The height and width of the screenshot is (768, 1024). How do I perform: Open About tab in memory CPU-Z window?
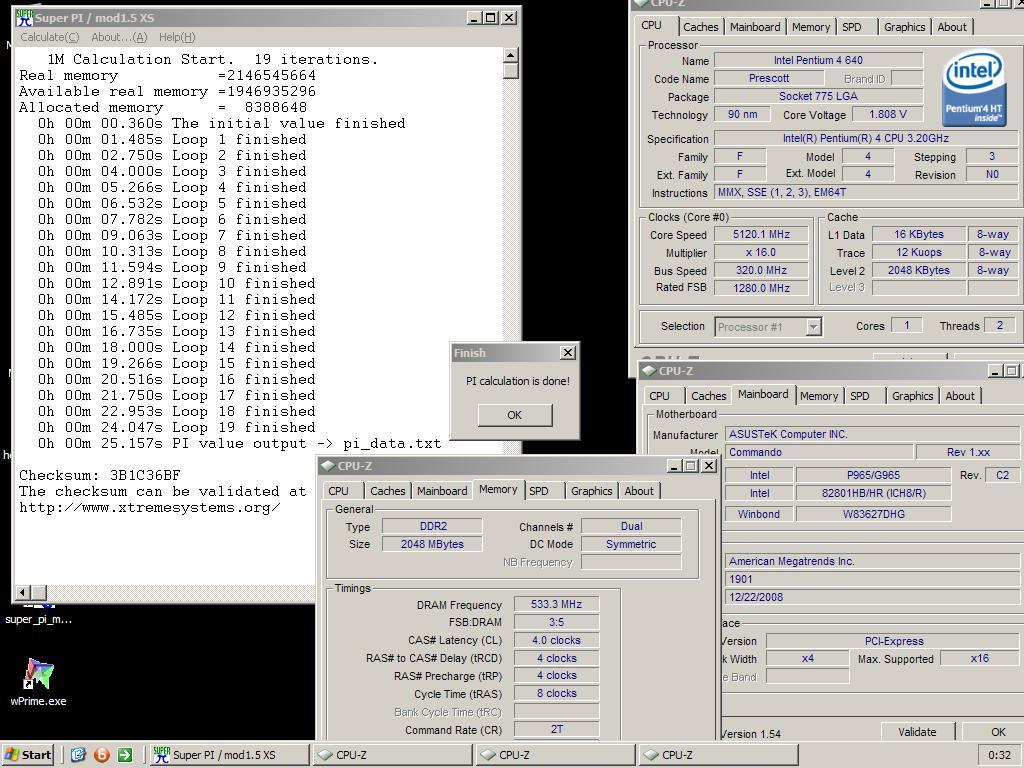(x=639, y=491)
